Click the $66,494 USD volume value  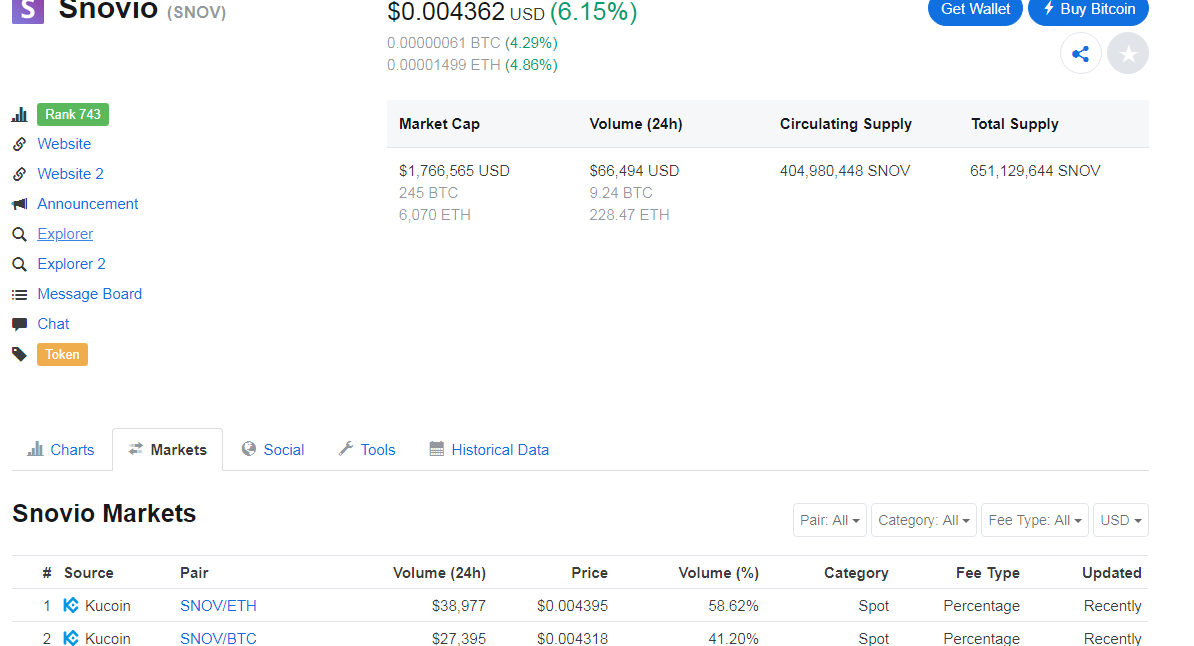pos(634,171)
